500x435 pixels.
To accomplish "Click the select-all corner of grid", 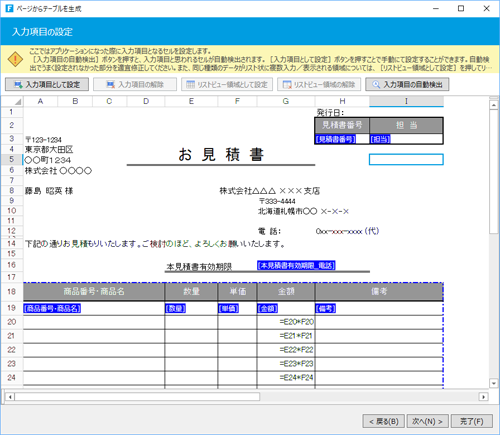I will coord(12,101).
